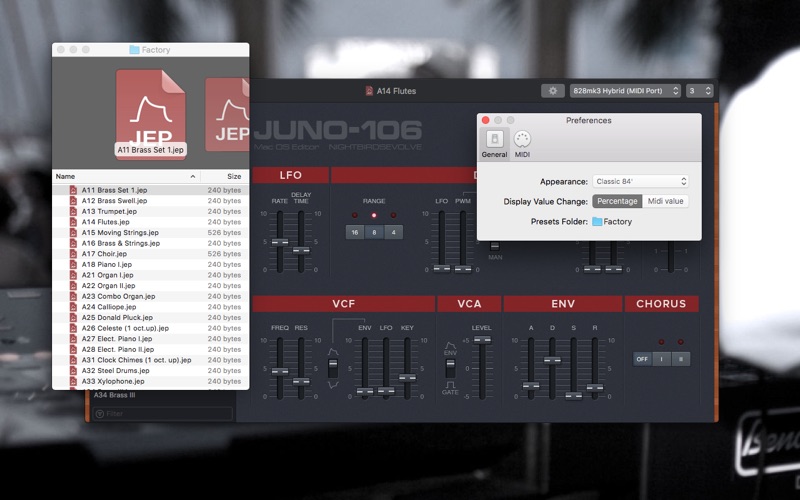The width and height of the screenshot is (800, 500).
Task: Select DCO range 16 button
Action: click(355, 232)
